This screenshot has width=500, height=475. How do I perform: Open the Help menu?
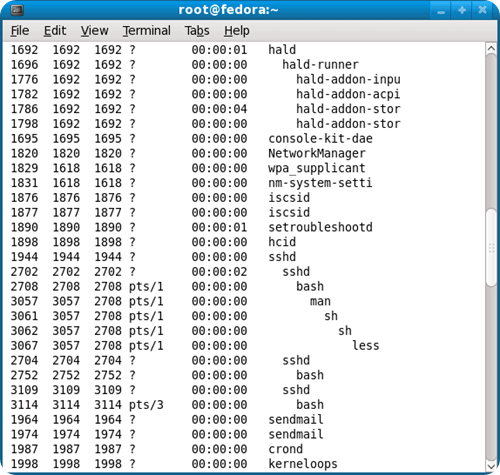237,31
